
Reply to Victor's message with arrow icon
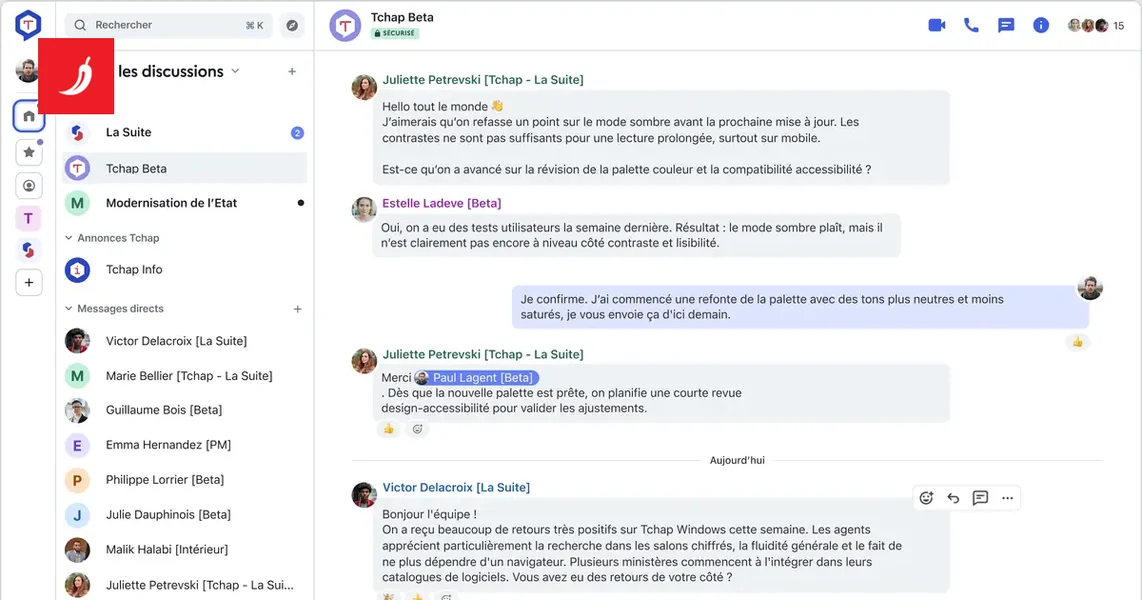(x=953, y=498)
